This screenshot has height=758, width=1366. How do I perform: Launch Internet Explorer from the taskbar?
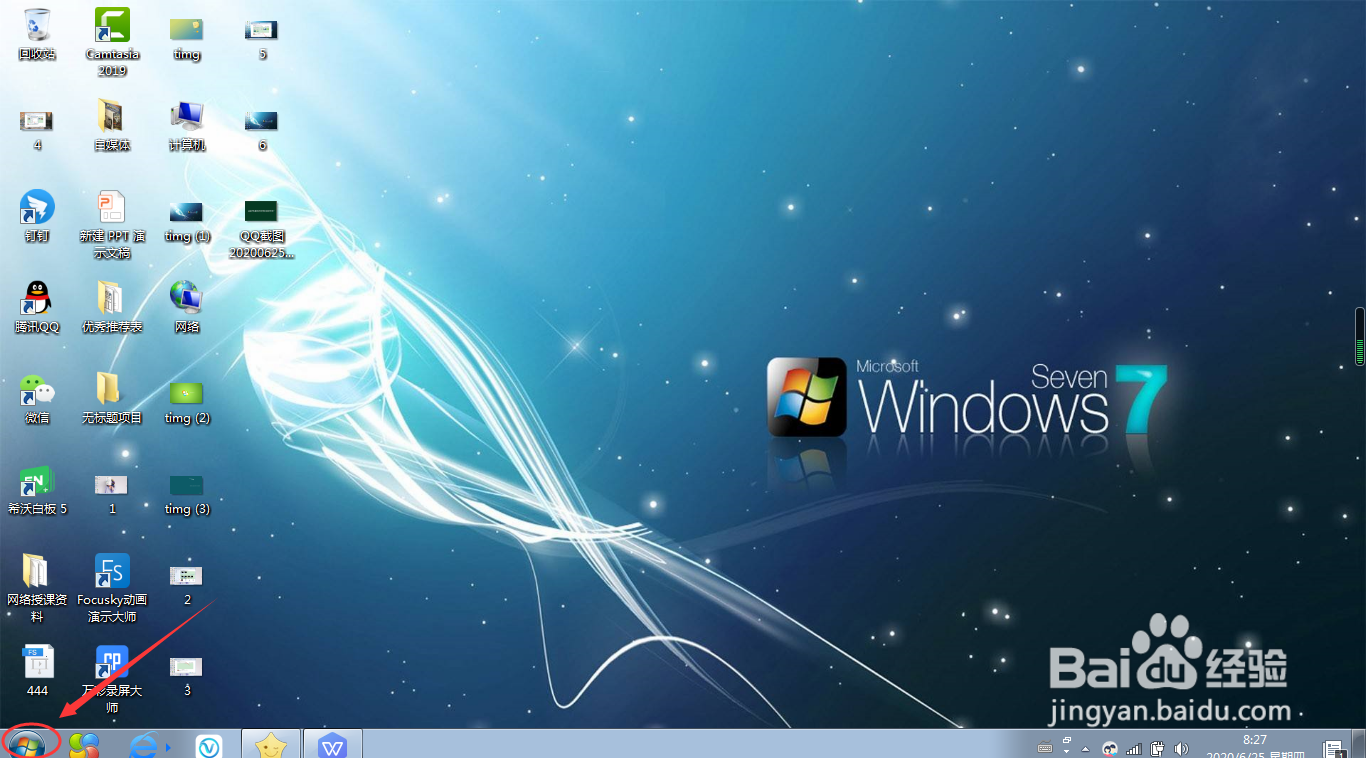[x=145, y=746]
